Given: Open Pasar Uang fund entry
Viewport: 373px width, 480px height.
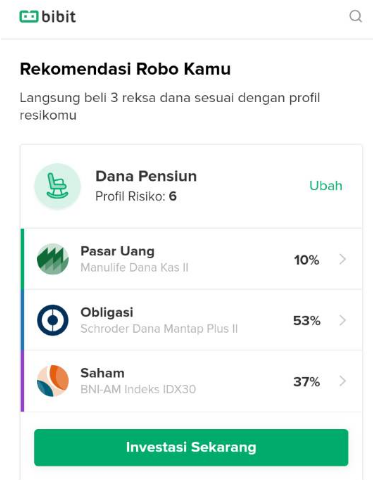Looking at the screenshot, I should pos(193,259).
